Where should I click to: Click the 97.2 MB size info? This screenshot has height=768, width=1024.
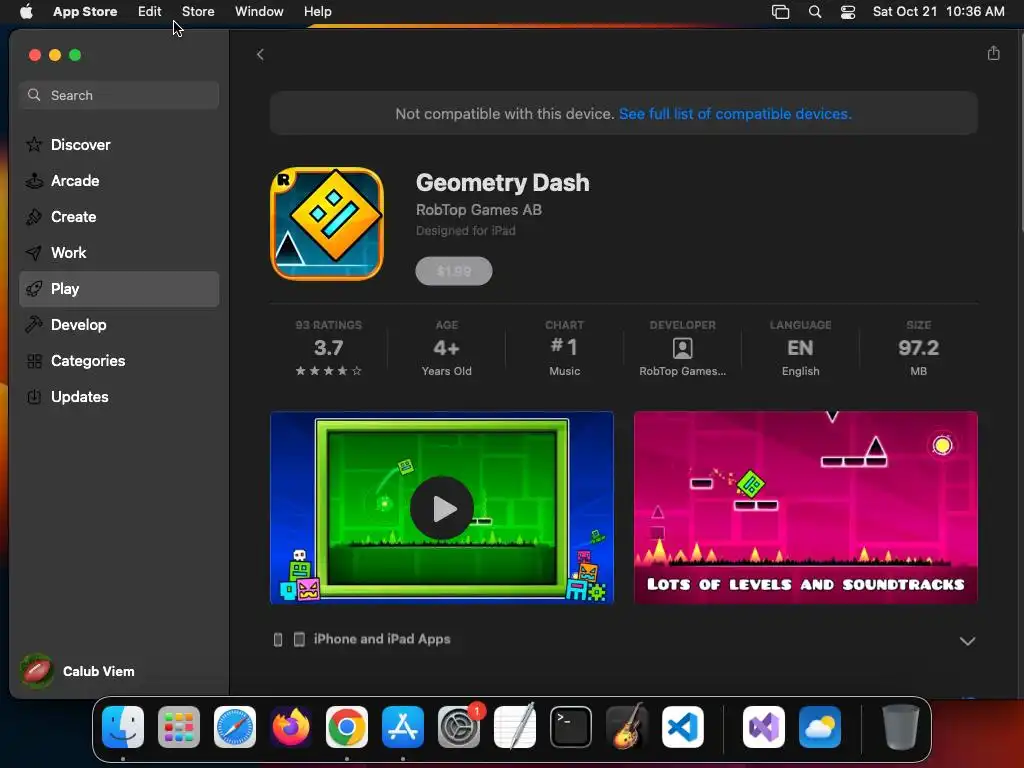pyautogui.click(x=918, y=348)
